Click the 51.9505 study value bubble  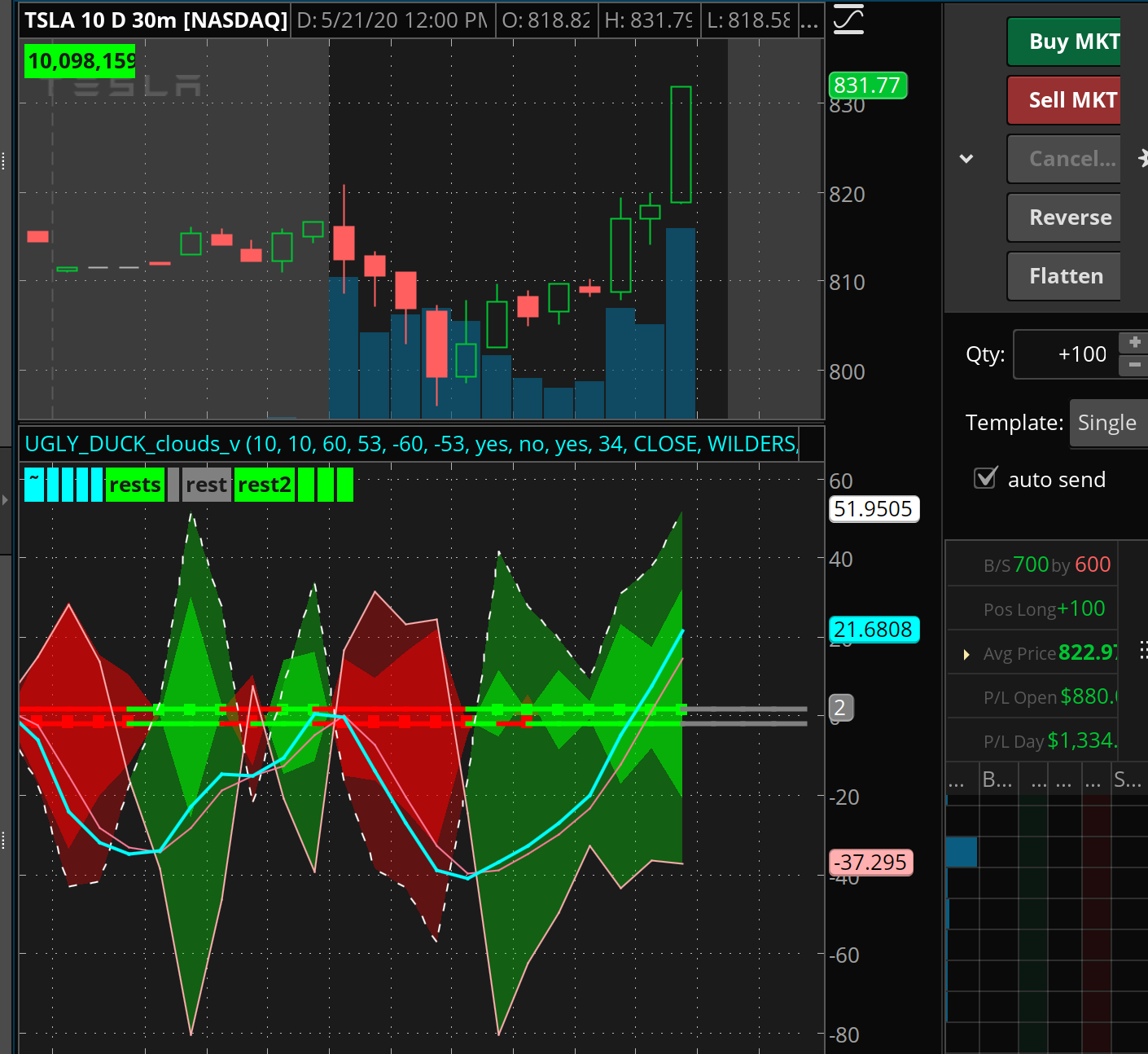pyautogui.click(x=874, y=509)
